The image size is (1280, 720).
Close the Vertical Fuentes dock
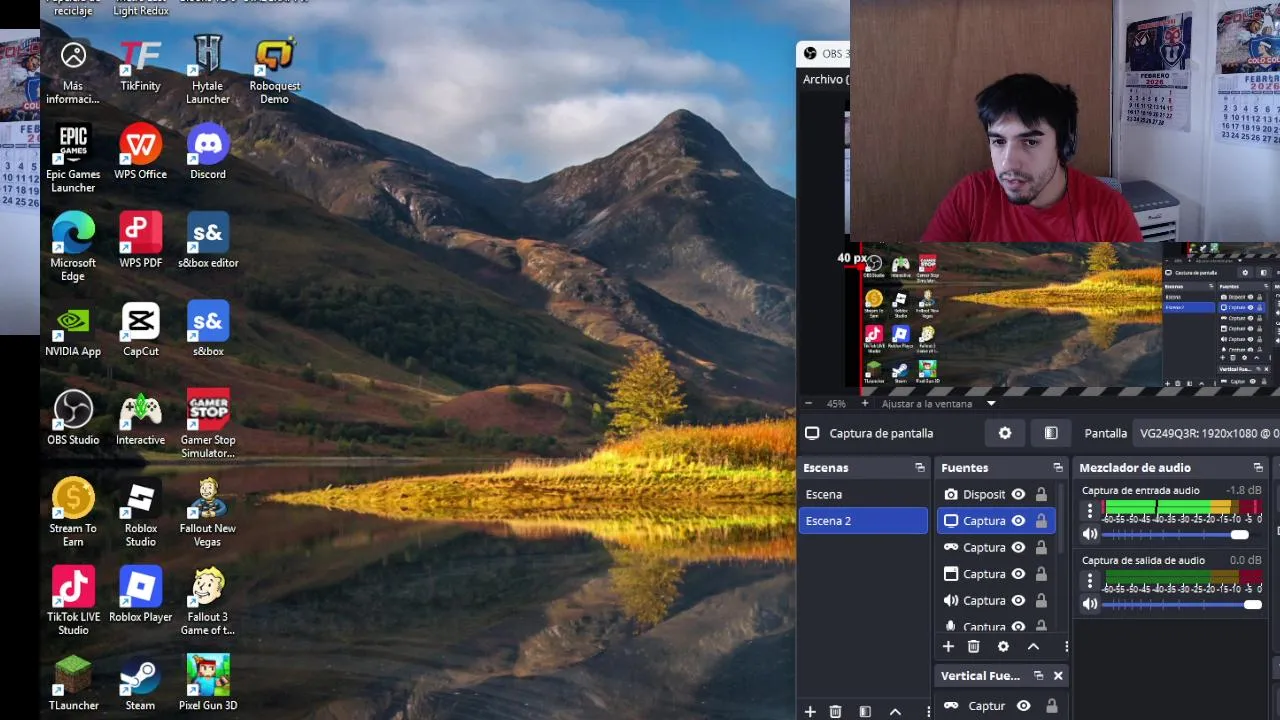[x=1058, y=676]
